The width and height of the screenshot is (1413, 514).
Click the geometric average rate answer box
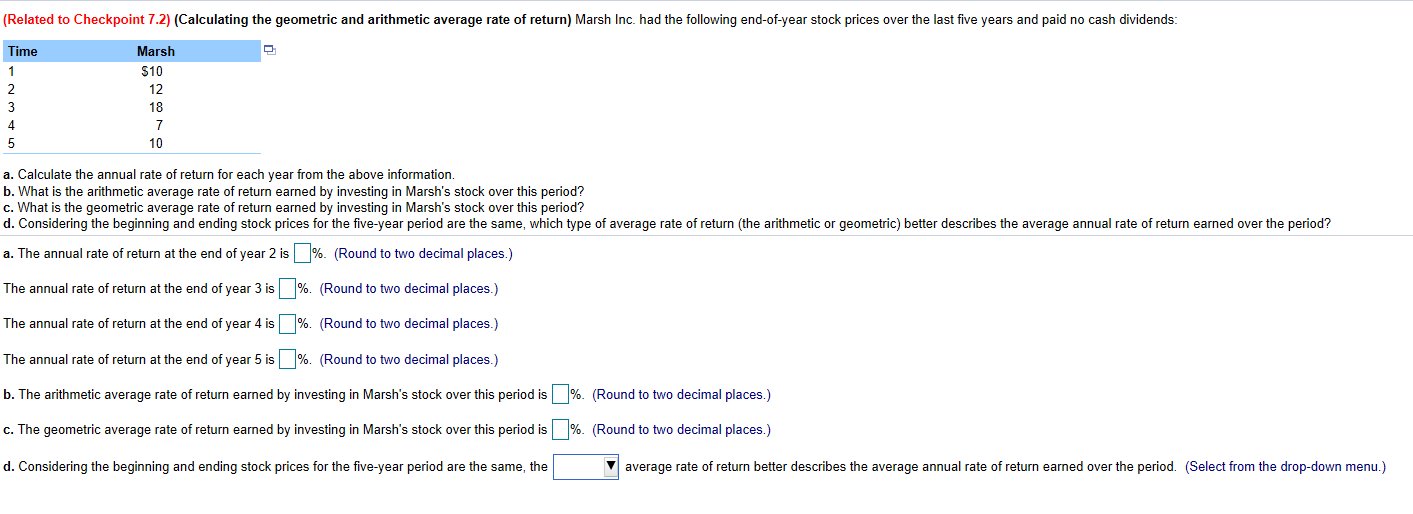tap(560, 430)
